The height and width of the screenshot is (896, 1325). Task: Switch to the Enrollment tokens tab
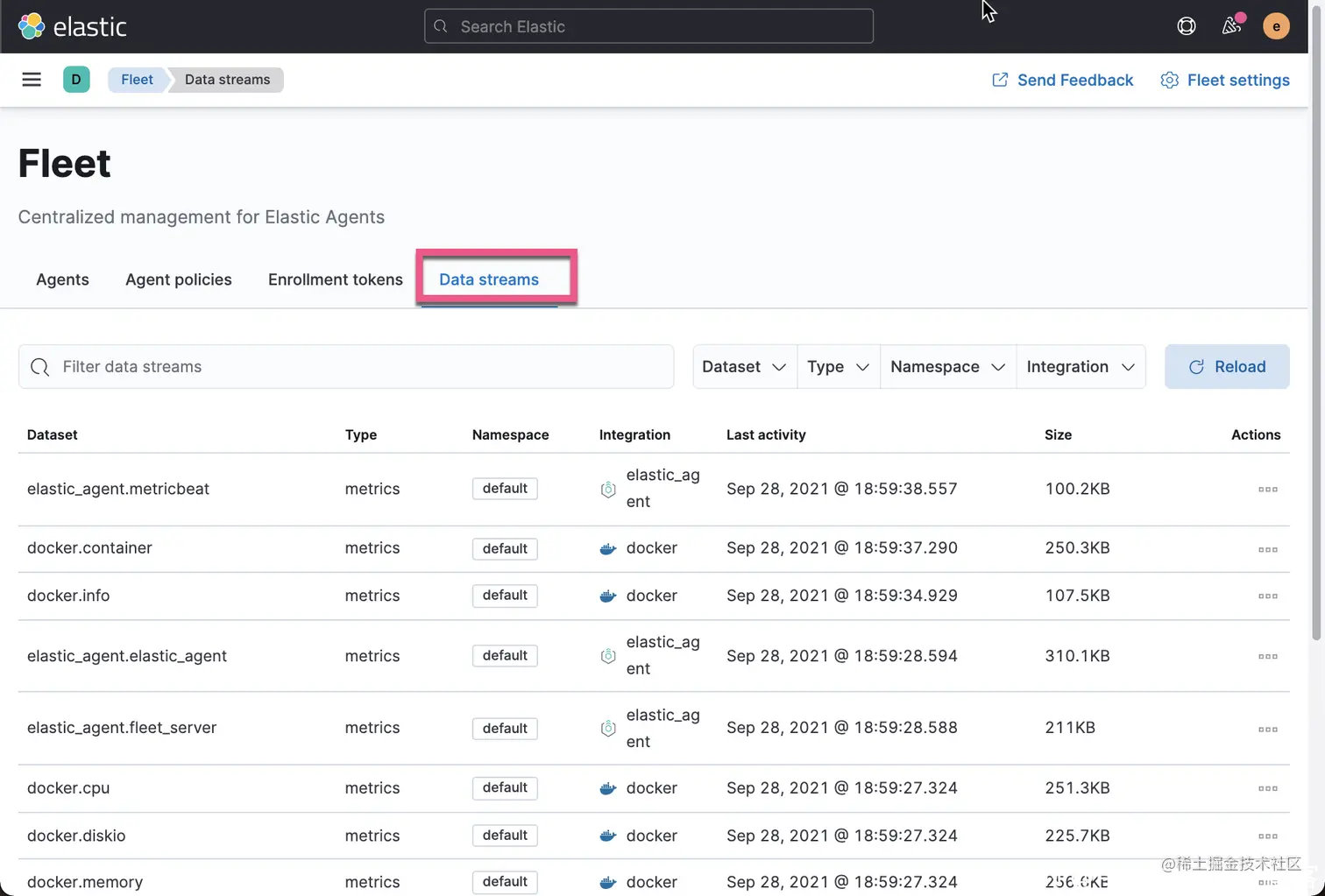(x=336, y=279)
